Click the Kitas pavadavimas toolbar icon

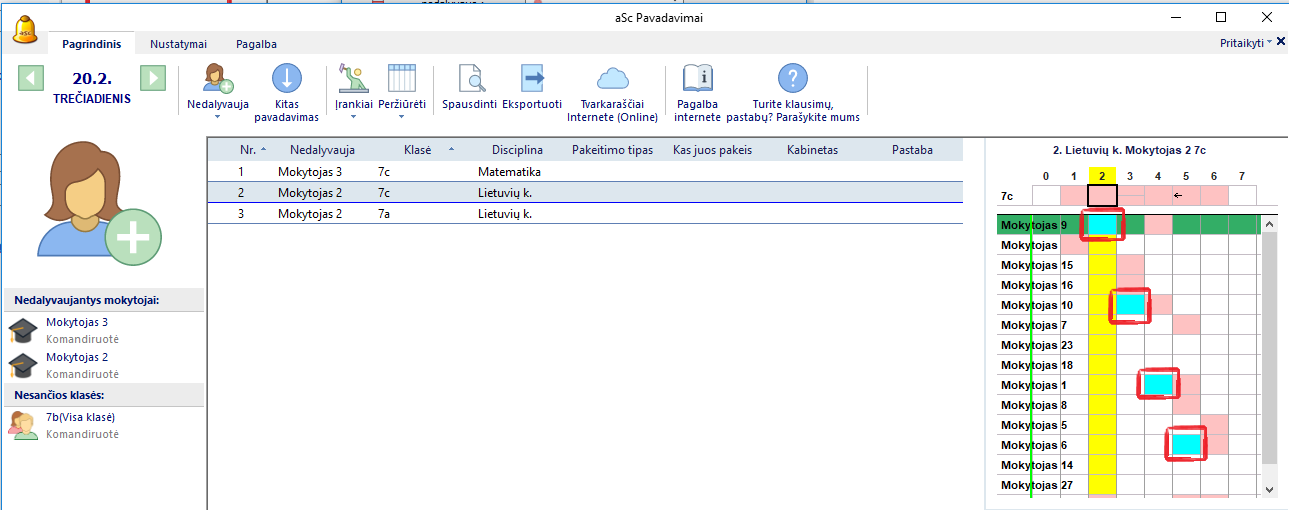286,78
